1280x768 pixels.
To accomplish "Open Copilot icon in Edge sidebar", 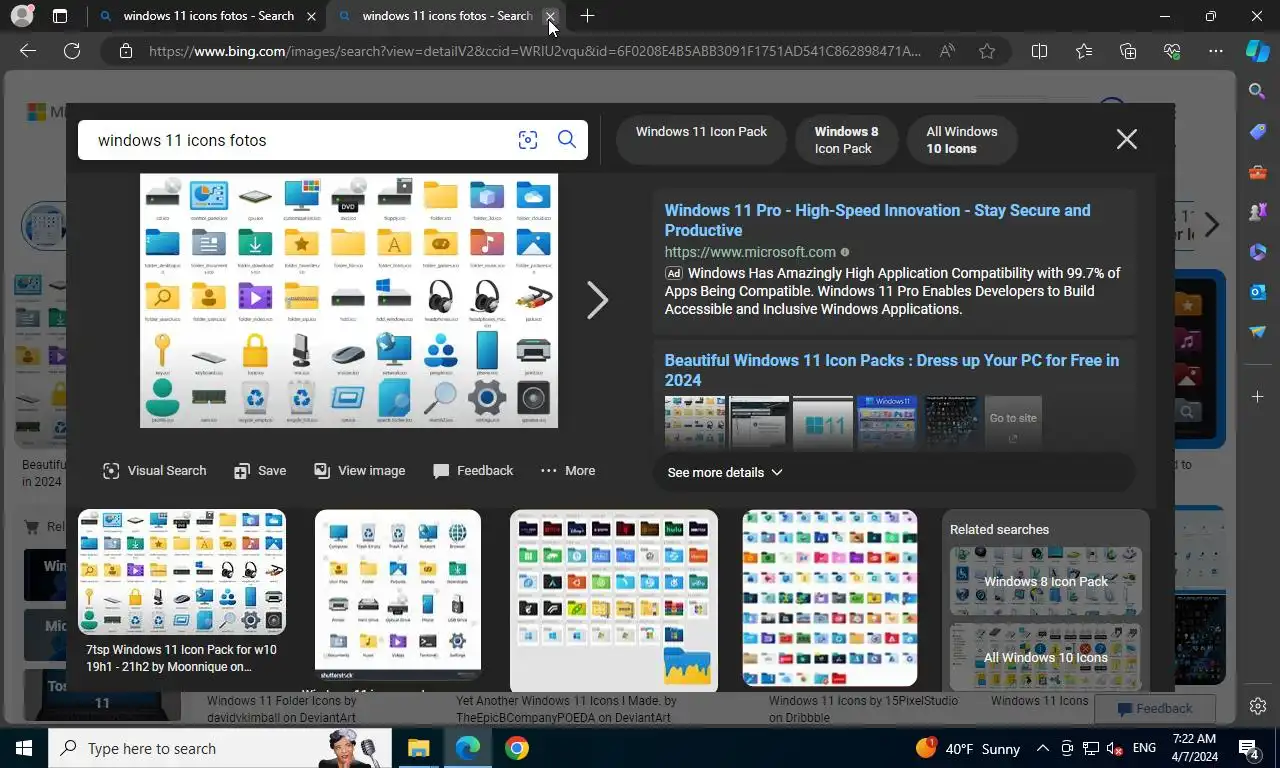I will click(1258, 51).
